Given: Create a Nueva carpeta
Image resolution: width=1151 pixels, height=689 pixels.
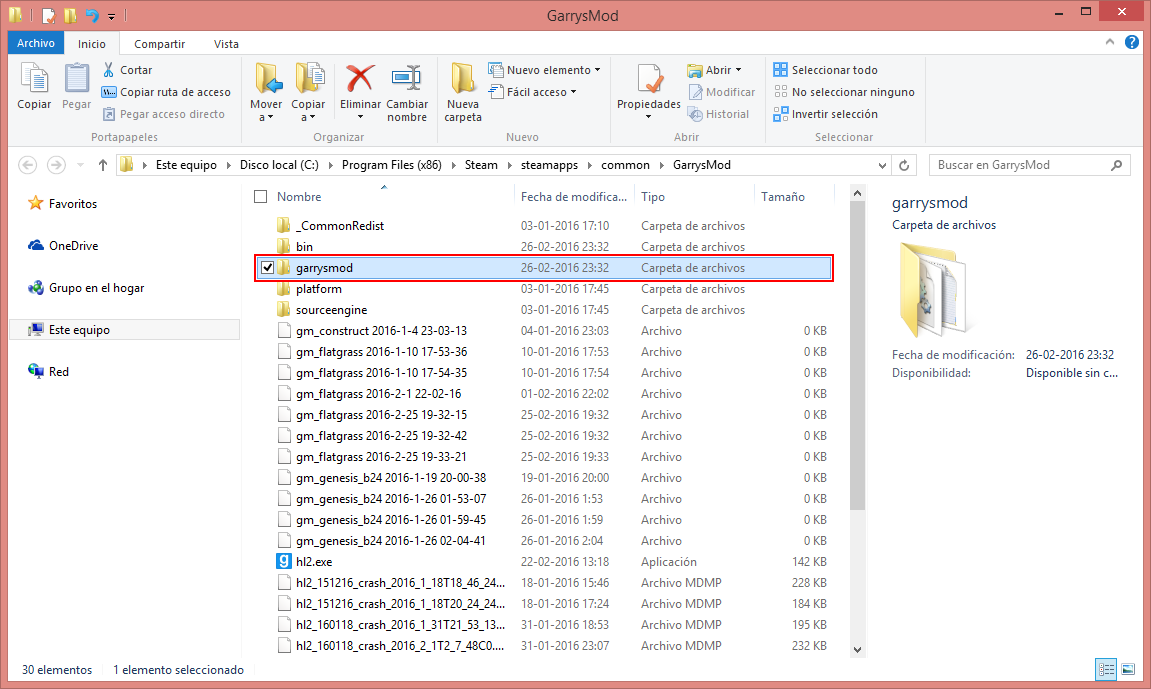Looking at the screenshot, I should coord(462,92).
